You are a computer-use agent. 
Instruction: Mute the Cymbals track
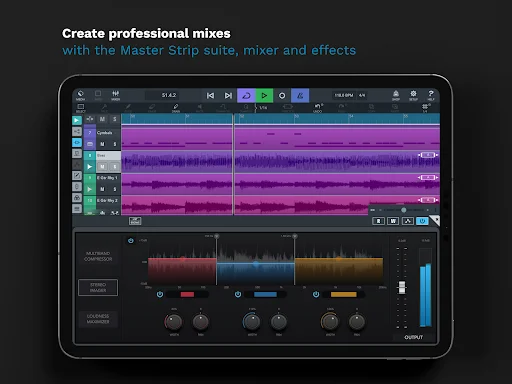click(102, 144)
